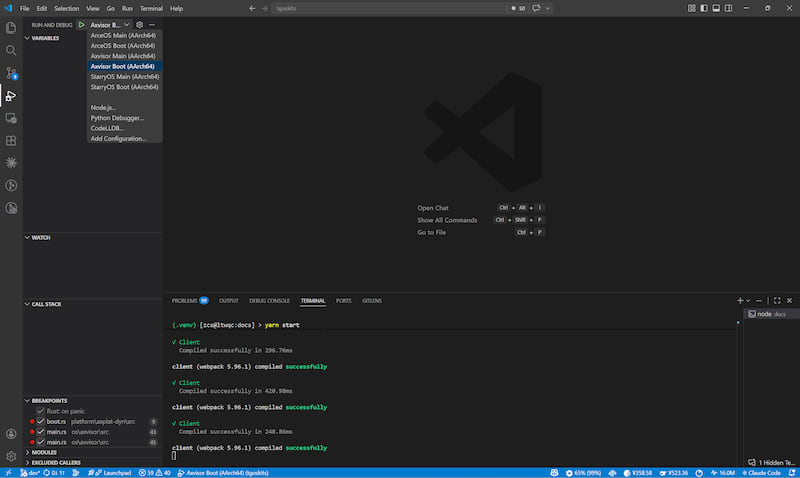Open the Source Control view icon
Viewport: 800px width, 478px height.
pyautogui.click(x=11, y=73)
